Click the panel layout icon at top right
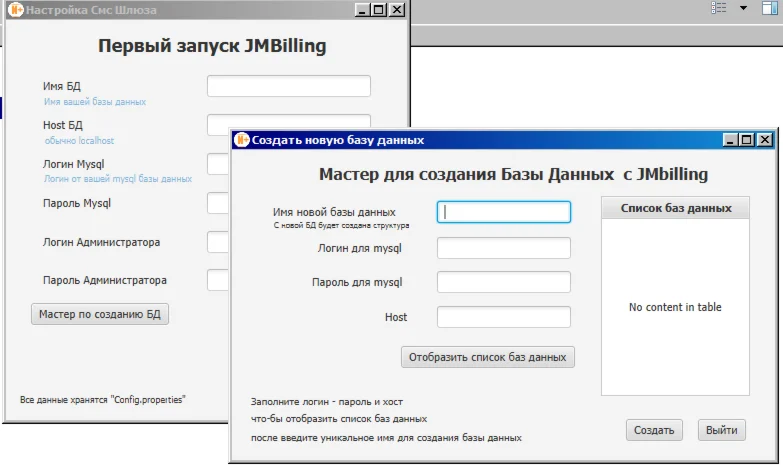 pyautogui.click(x=770, y=7)
